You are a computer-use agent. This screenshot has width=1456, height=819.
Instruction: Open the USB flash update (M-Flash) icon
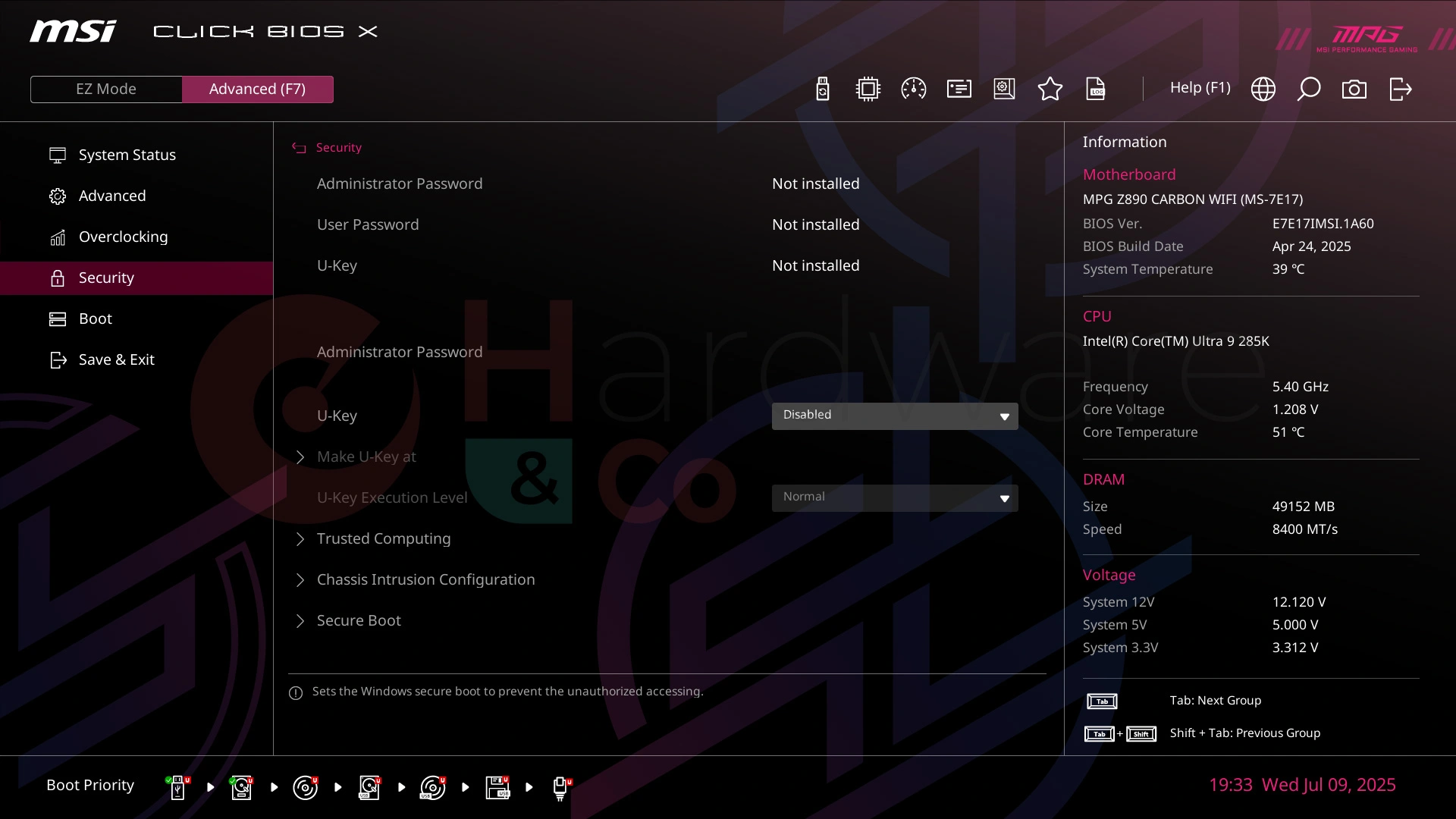tap(823, 89)
